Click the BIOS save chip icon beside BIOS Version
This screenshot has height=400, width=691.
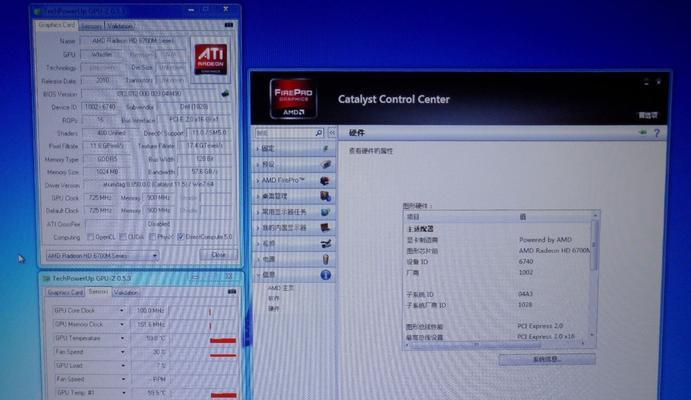225,93
